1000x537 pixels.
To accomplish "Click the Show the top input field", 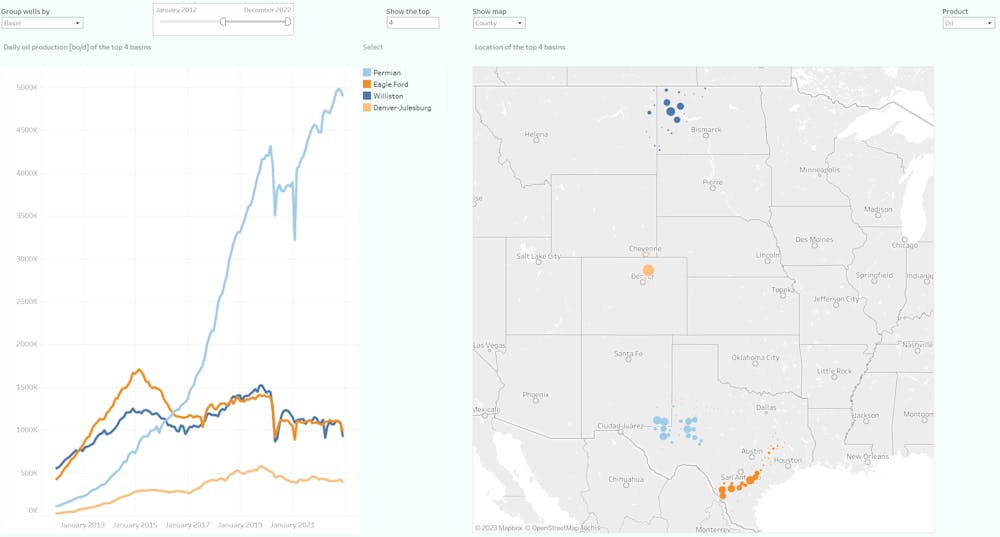I will pyautogui.click(x=412, y=23).
